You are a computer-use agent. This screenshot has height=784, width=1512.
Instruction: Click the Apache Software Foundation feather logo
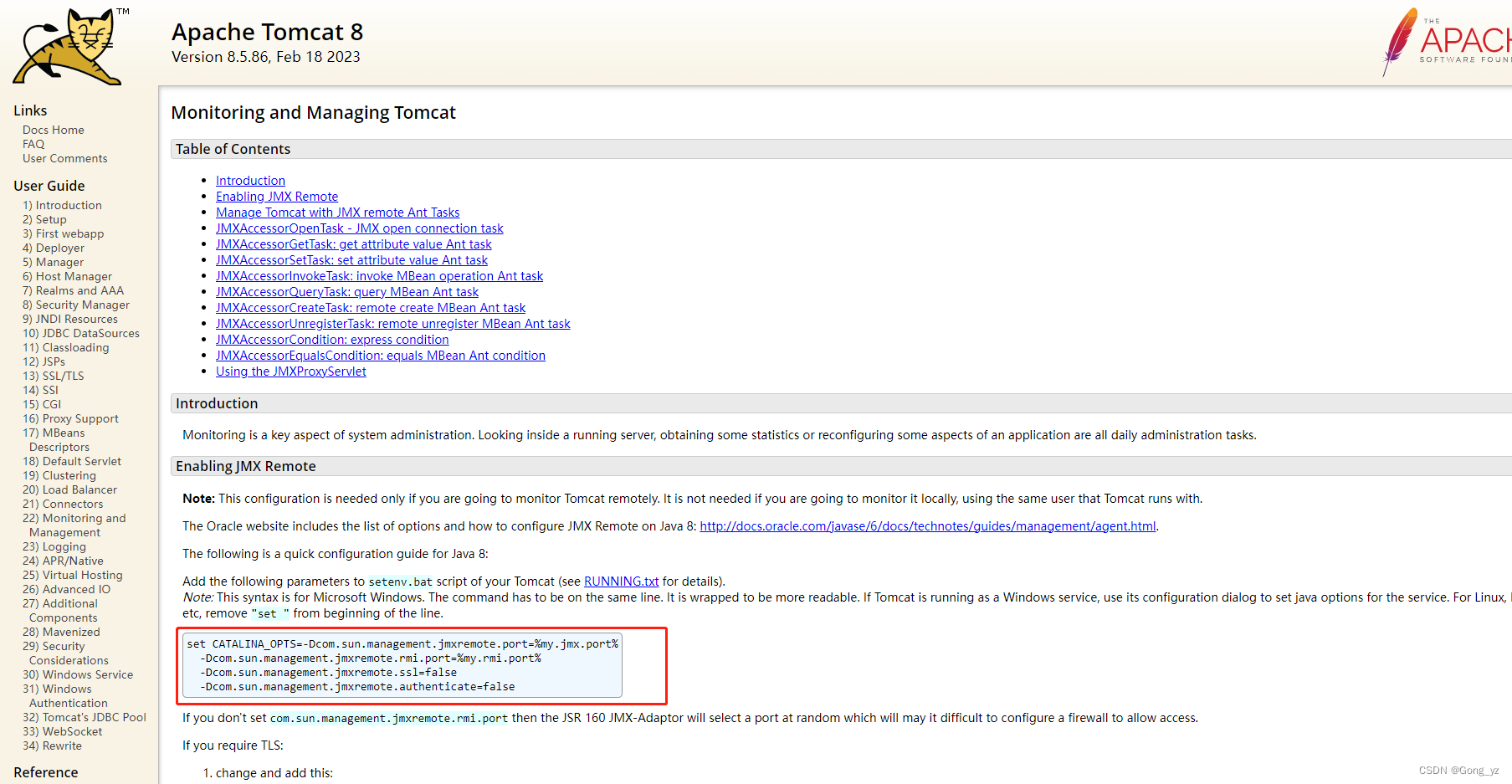(1448, 42)
